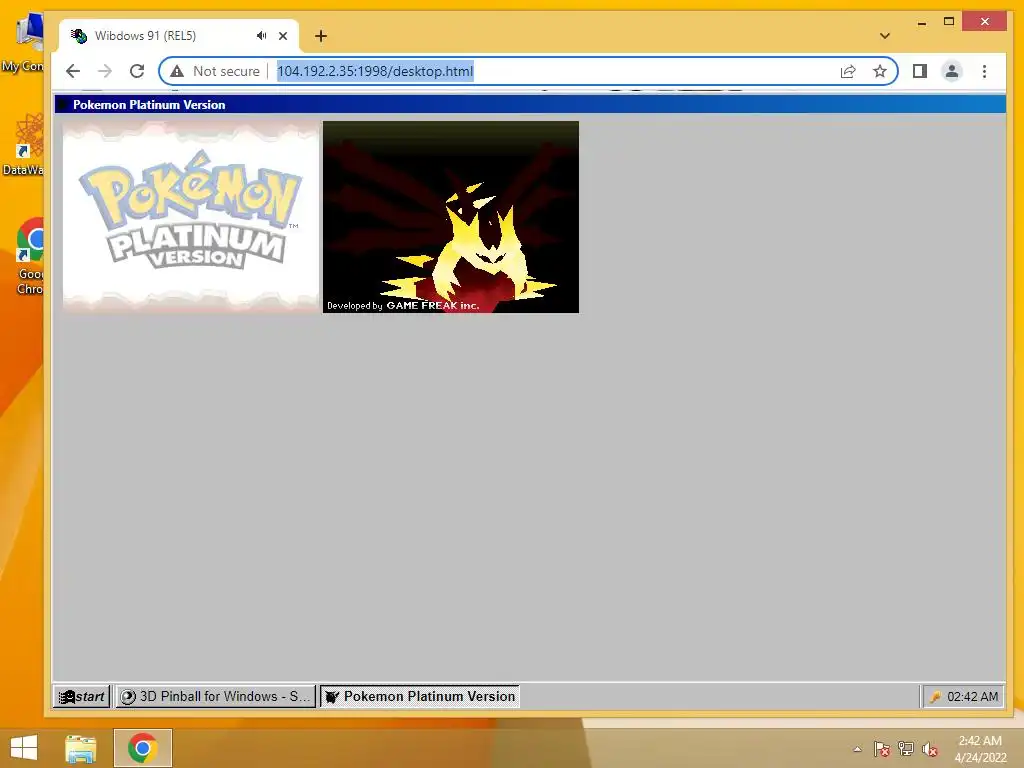
Task: Select the Google Chrome desktop shortcut
Action: tap(29, 257)
